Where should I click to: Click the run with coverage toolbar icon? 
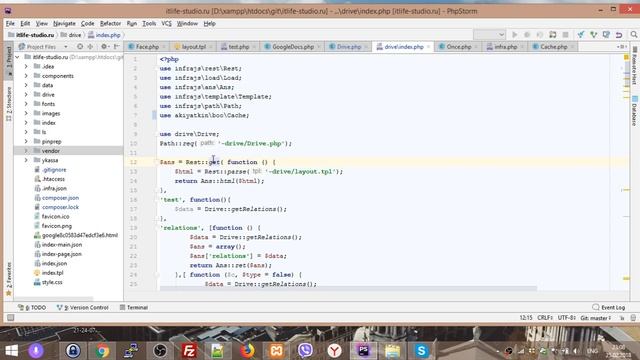(540, 35)
